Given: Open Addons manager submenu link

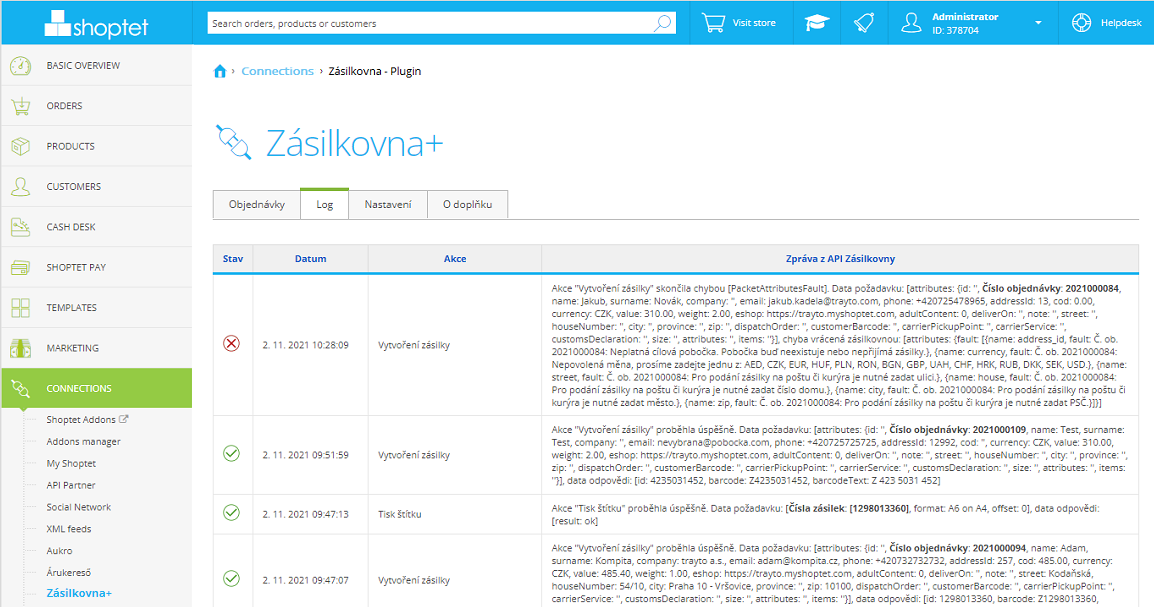Looking at the screenshot, I should click(83, 441).
